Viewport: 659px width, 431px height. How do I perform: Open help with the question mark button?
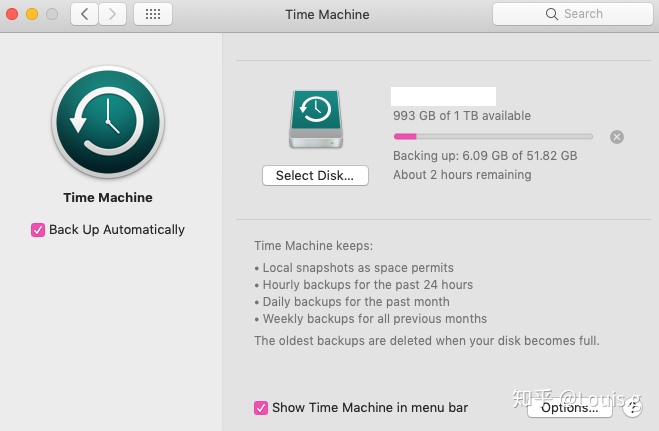(x=633, y=407)
